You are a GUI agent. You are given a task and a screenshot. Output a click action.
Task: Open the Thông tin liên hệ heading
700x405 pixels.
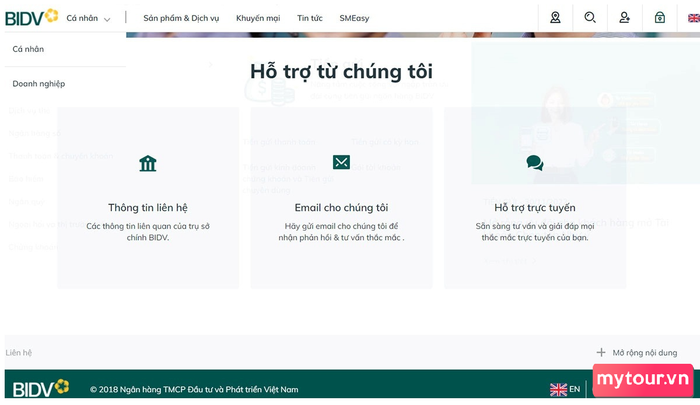(148, 208)
